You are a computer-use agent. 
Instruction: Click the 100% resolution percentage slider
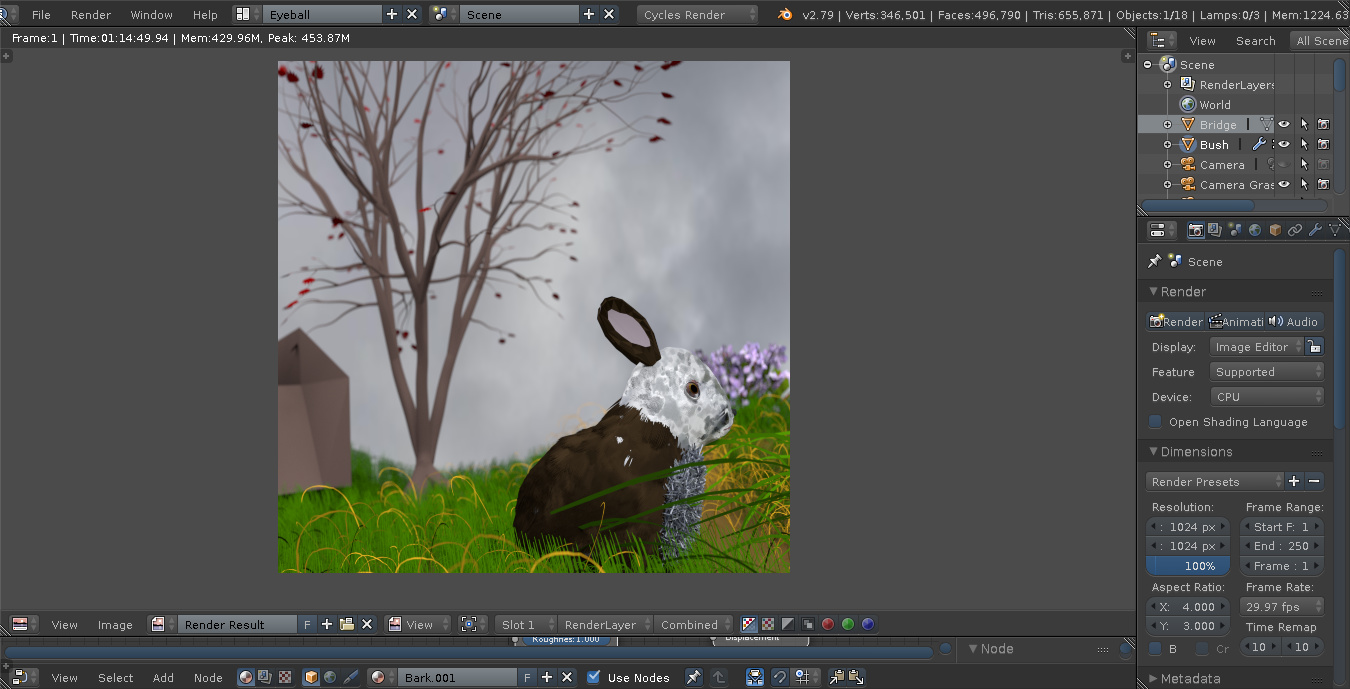click(1187, 566)
